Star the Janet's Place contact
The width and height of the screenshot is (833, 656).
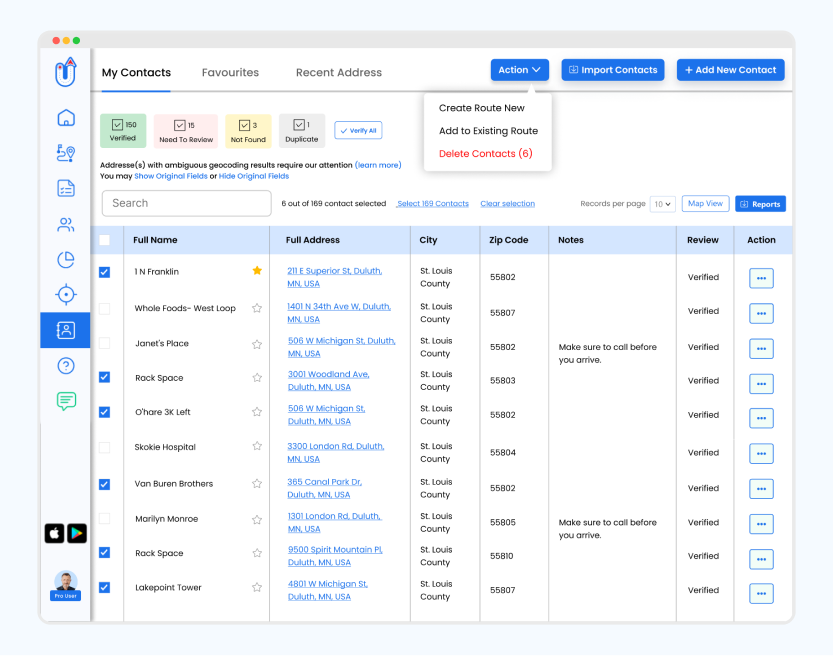257,344
